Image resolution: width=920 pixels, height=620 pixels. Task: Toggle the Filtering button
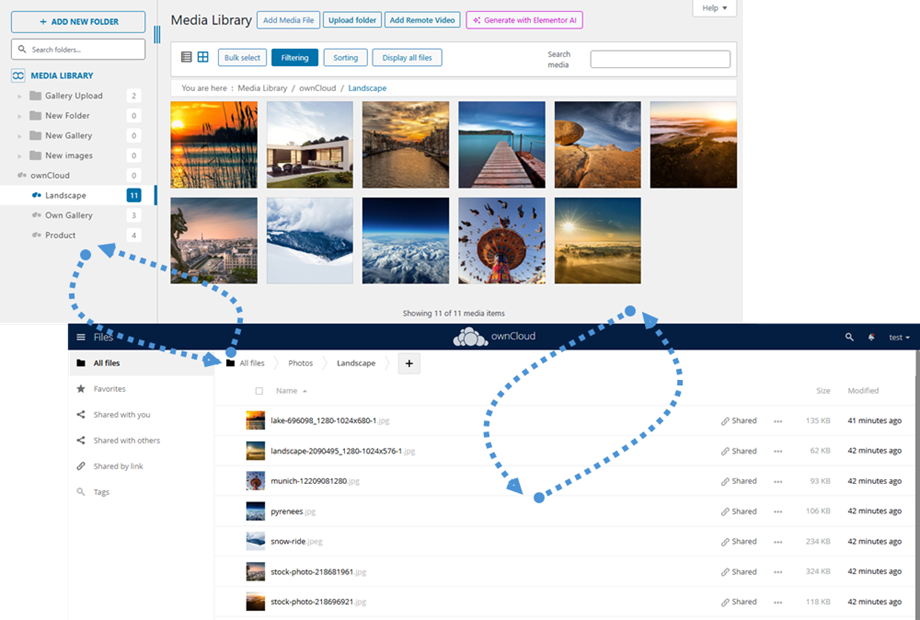click(294, 58)
